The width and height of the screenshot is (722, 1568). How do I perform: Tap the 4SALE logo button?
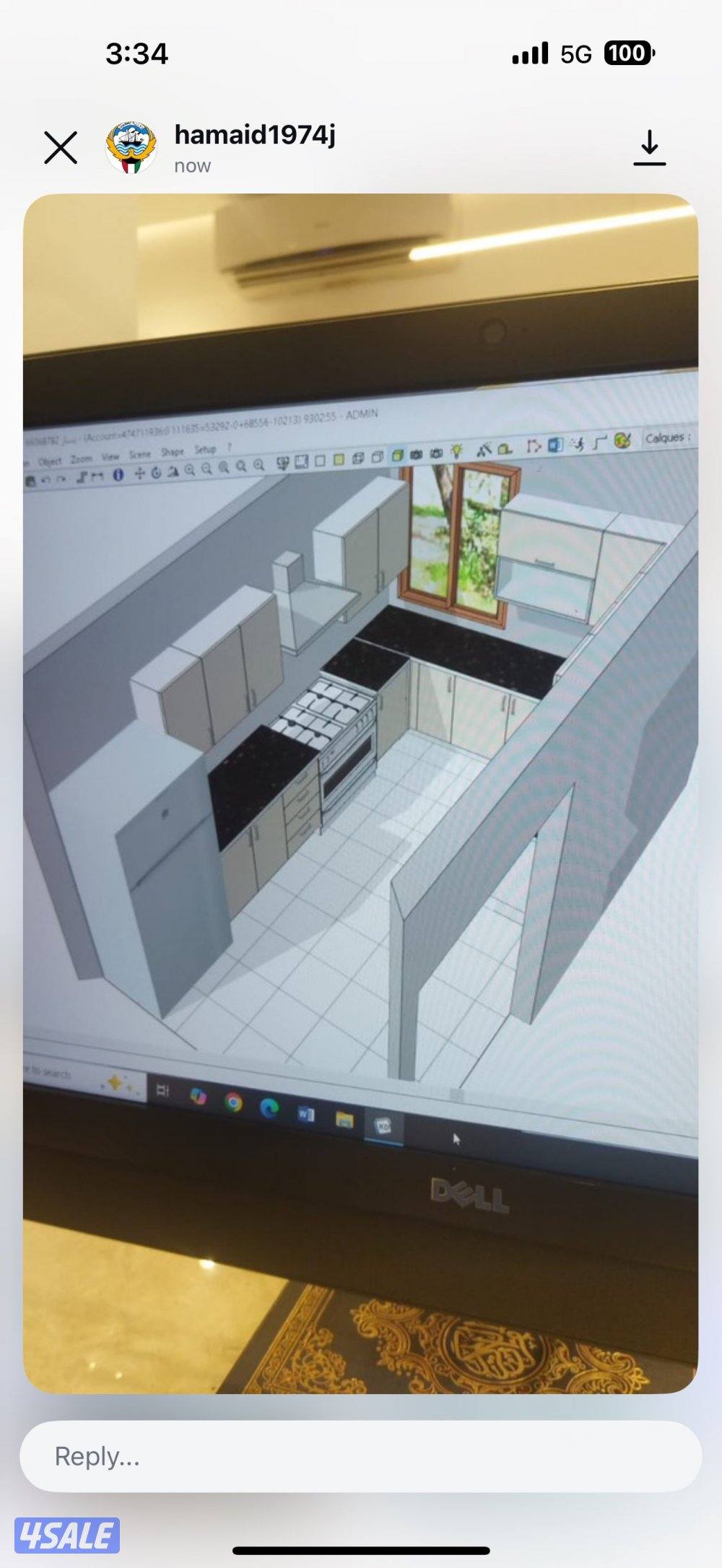(x=67, y=1535)
